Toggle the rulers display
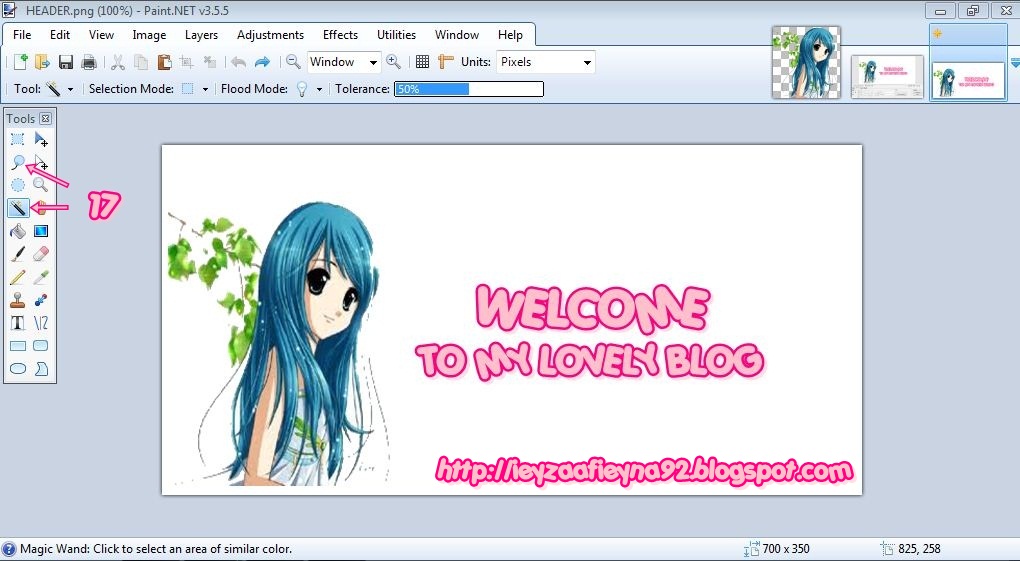 446,62
